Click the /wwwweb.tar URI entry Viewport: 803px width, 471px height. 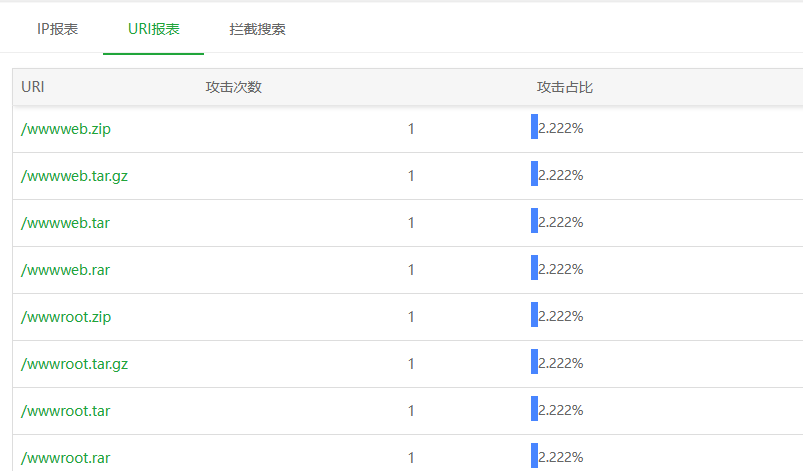pos(65,223)
